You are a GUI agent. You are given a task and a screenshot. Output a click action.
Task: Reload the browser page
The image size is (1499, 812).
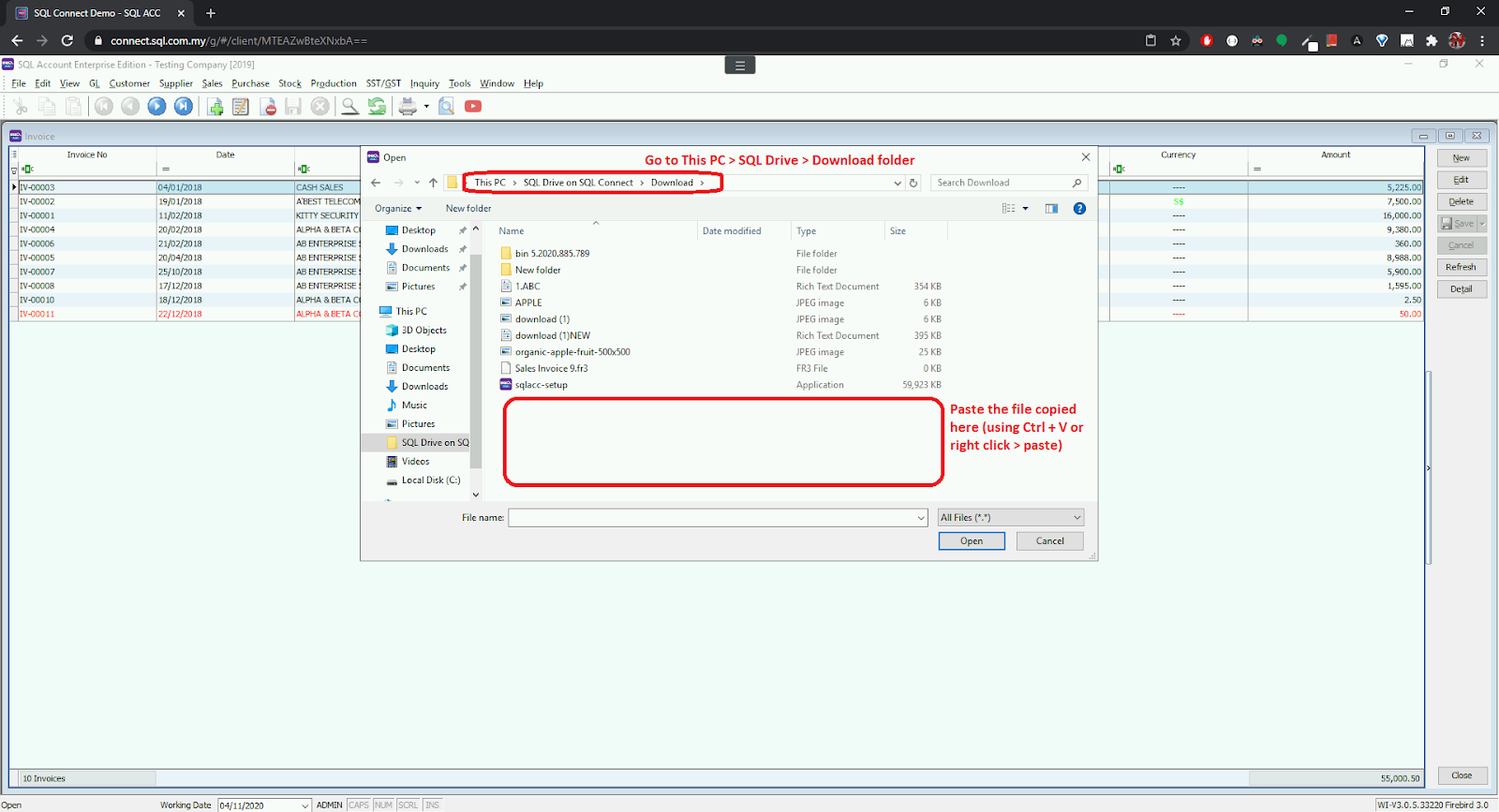tap(67, 40)
